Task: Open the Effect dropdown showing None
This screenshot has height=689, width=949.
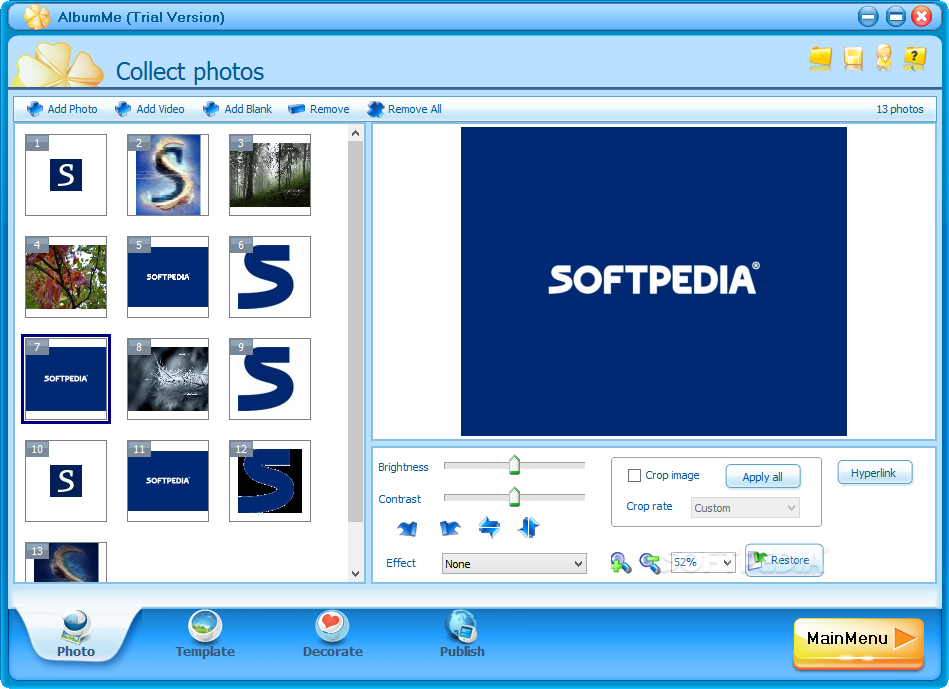Action: pyautogui.click(x=514, y=564)
